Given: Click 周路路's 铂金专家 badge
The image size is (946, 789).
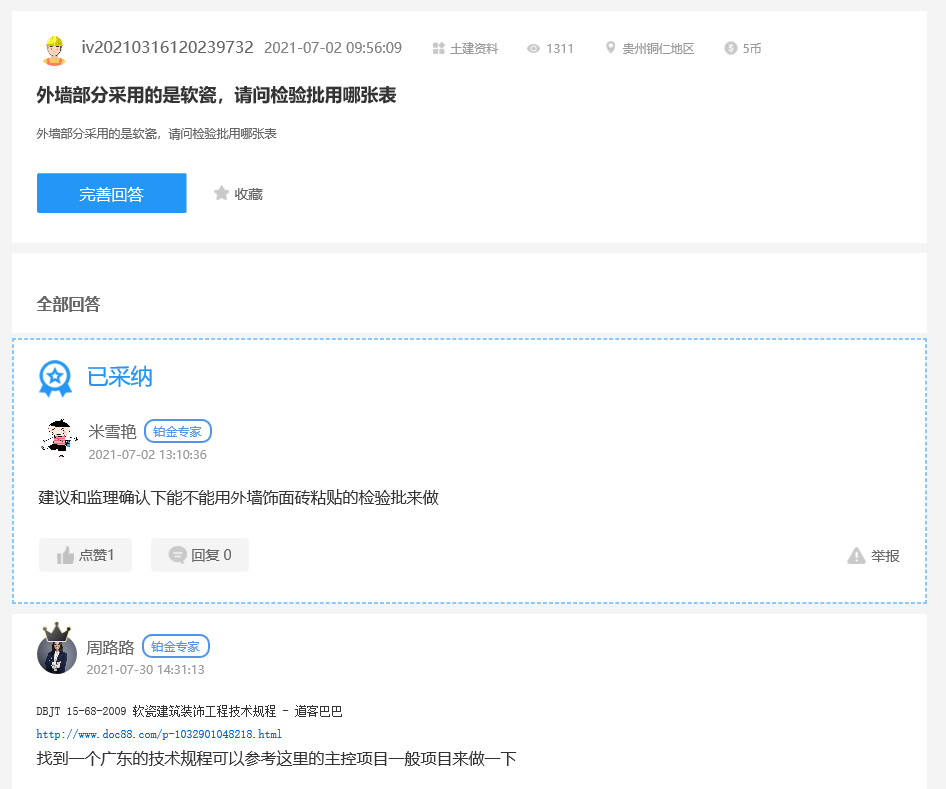Looking at the screenshot, I should (x=176, y=647).
